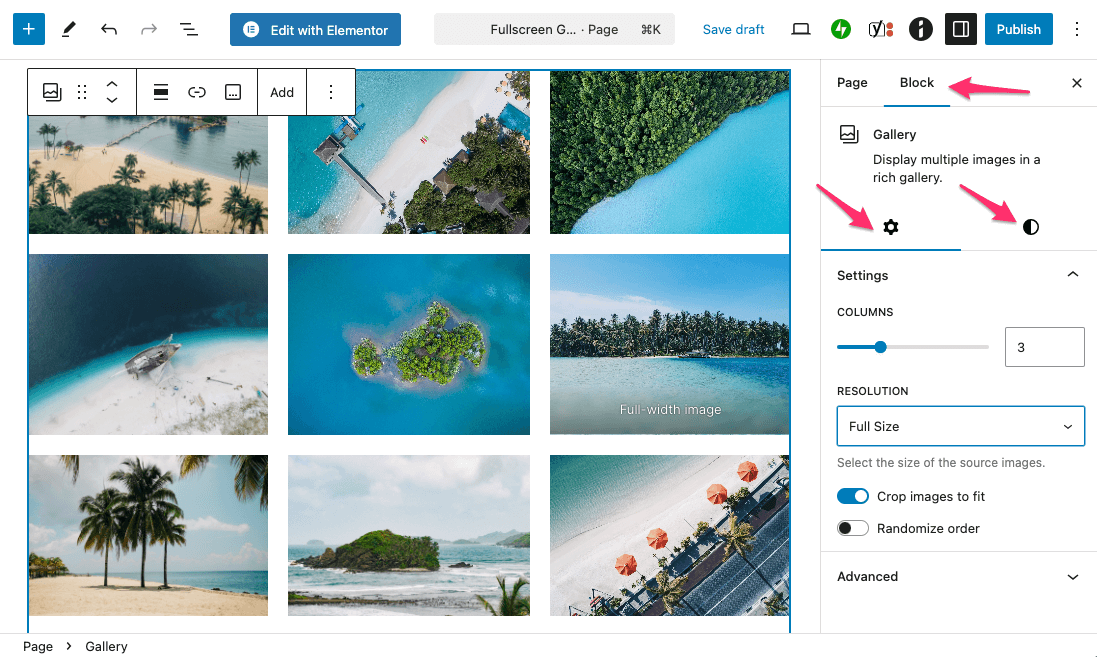Click the Publish button
Image resolution: width=1097 pixels, height=657 pixels.
click(1018, 29)
